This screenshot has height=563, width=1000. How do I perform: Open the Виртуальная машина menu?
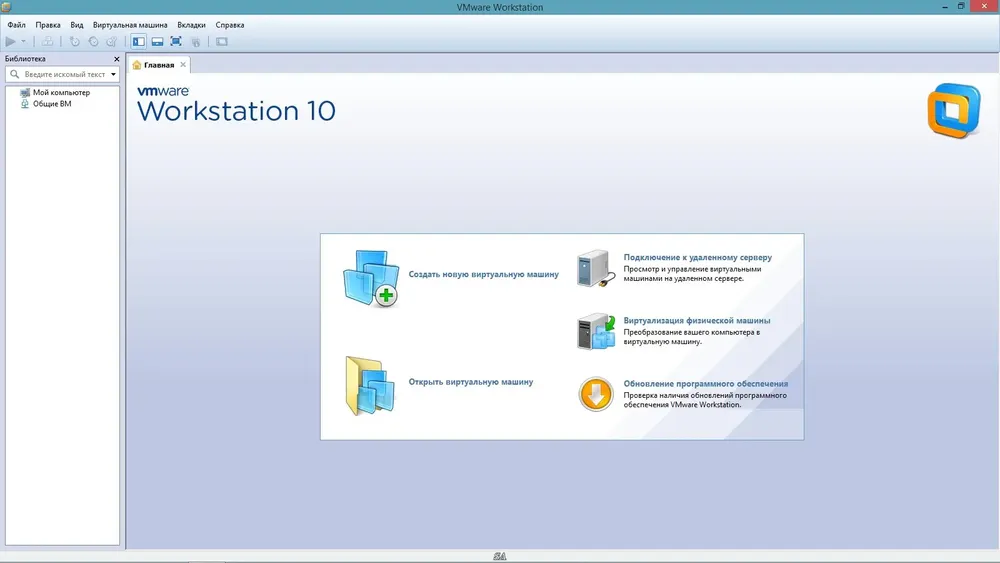click(x=130, y=25)
